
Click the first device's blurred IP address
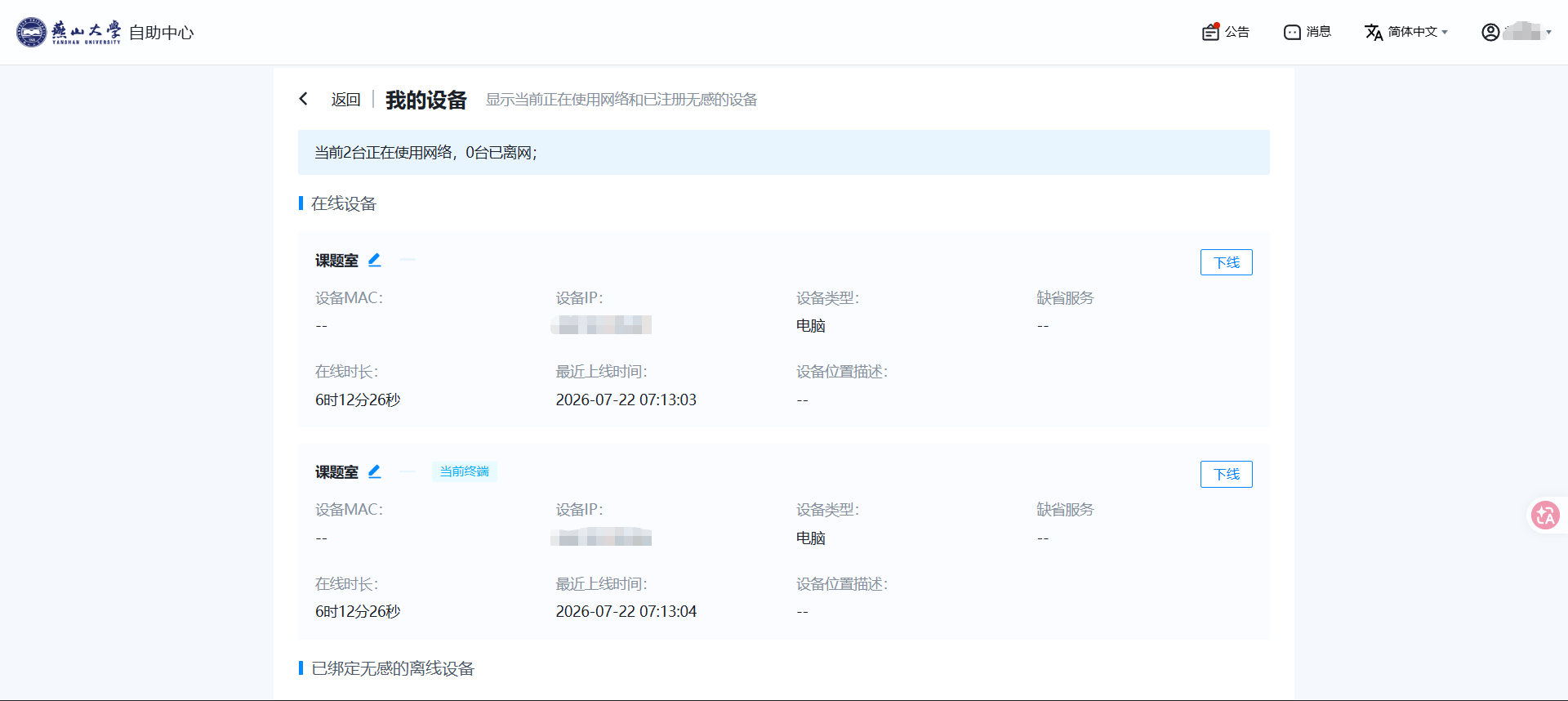click(601, 325)
